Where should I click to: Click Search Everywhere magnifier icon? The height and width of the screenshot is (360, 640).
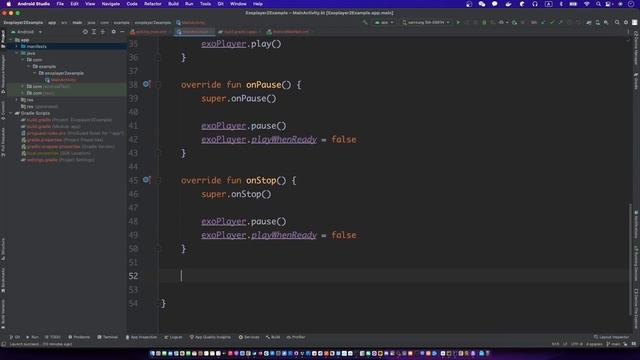click(x=617, y=22)
